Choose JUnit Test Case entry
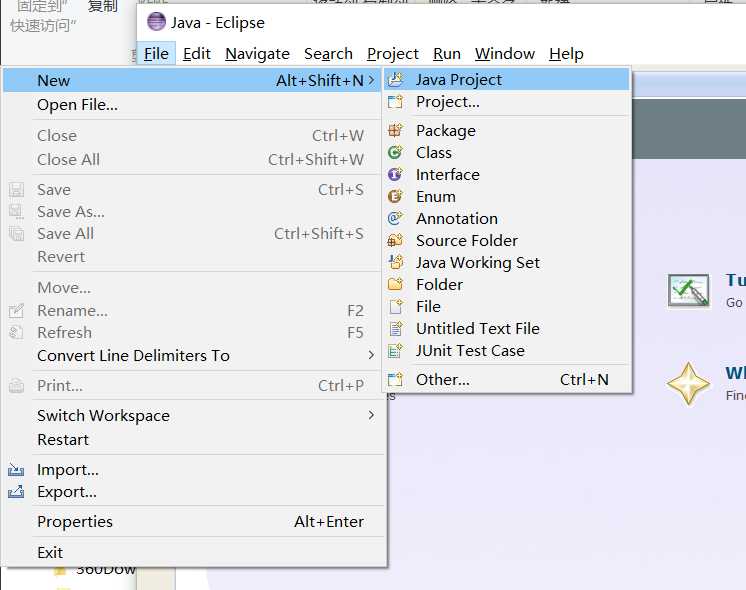 pos(507,351)
